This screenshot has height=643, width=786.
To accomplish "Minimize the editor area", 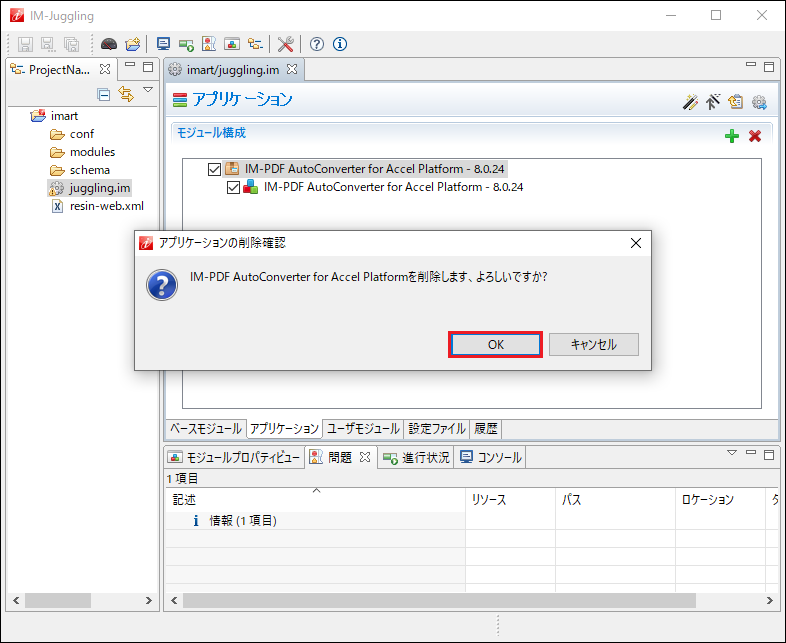I will [751, 65].
